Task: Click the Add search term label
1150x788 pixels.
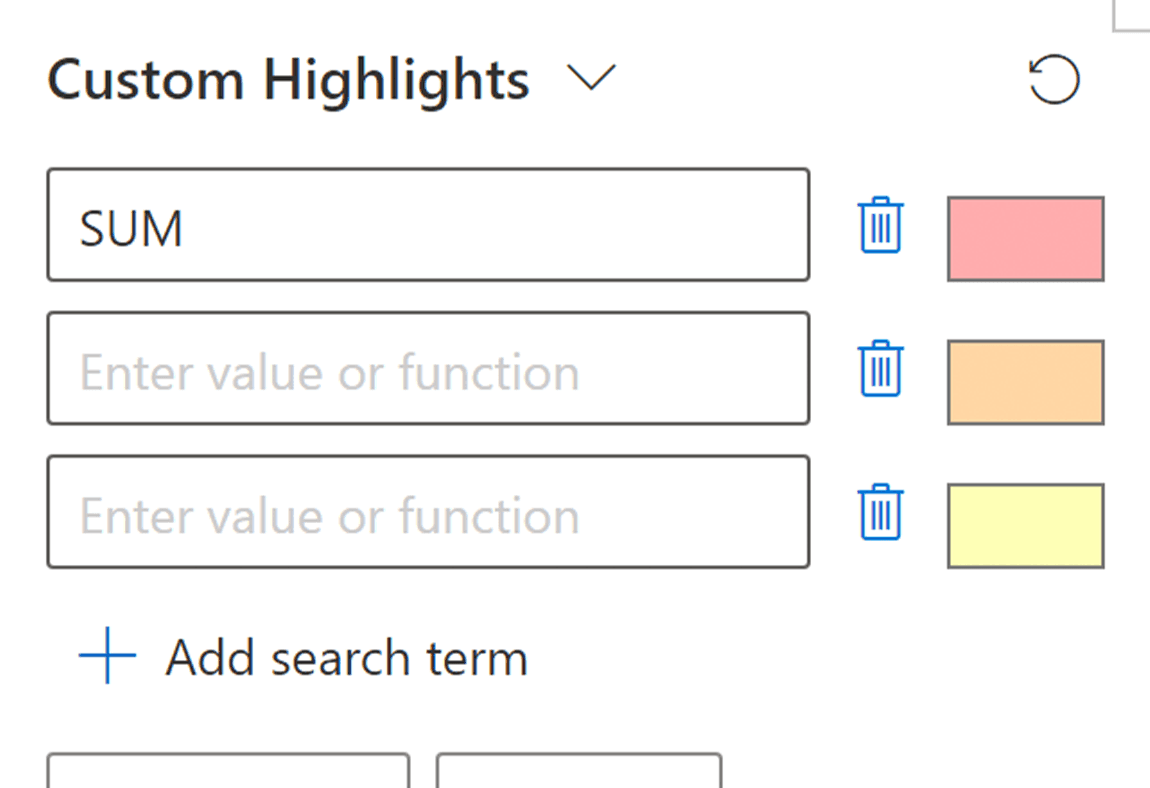Action: (x=346, y=658)
